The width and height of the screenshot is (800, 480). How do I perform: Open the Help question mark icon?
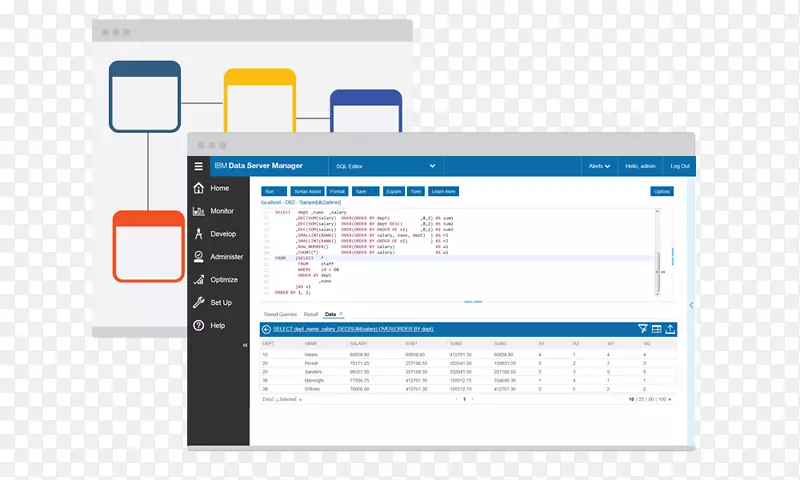[x=199, y=326]
